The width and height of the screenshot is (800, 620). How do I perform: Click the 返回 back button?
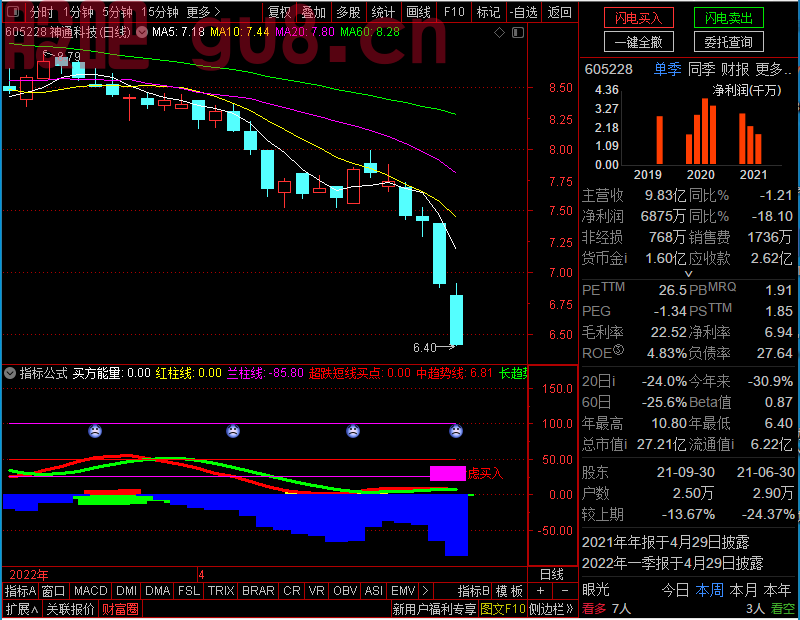click(559, 12)
